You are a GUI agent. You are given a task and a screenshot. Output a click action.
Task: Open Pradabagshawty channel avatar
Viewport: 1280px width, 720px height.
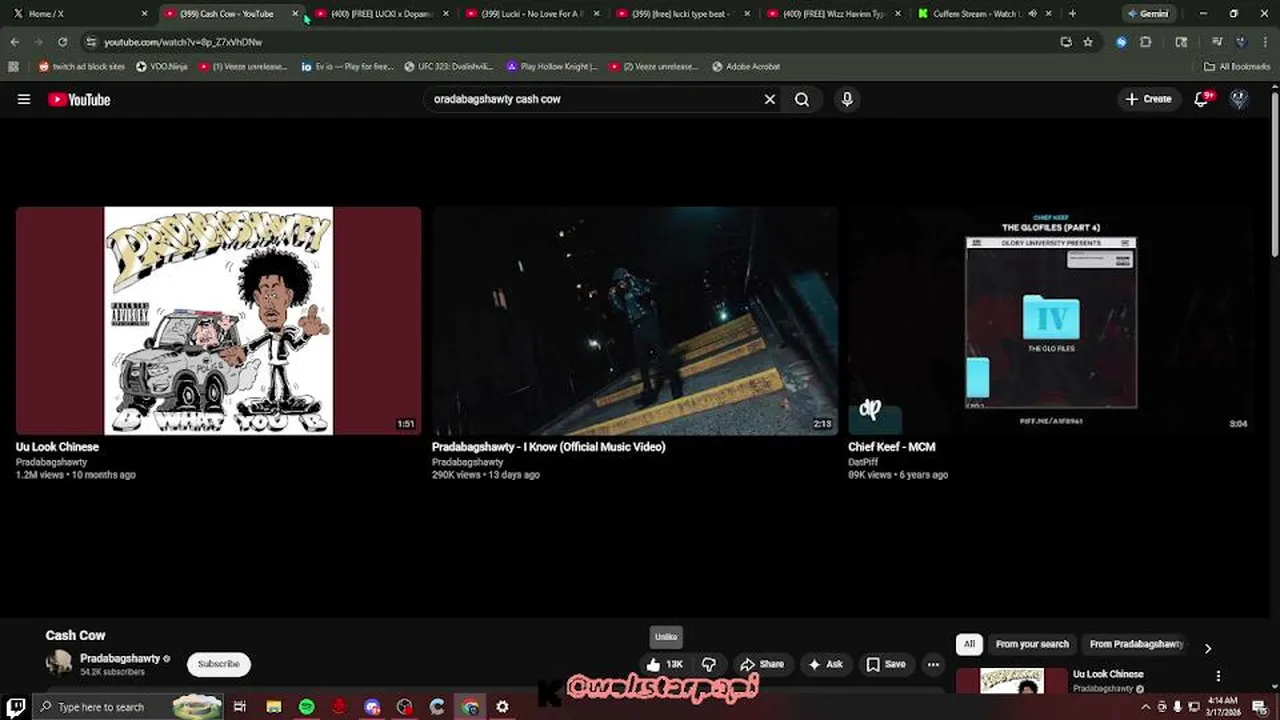click(59, 662)
